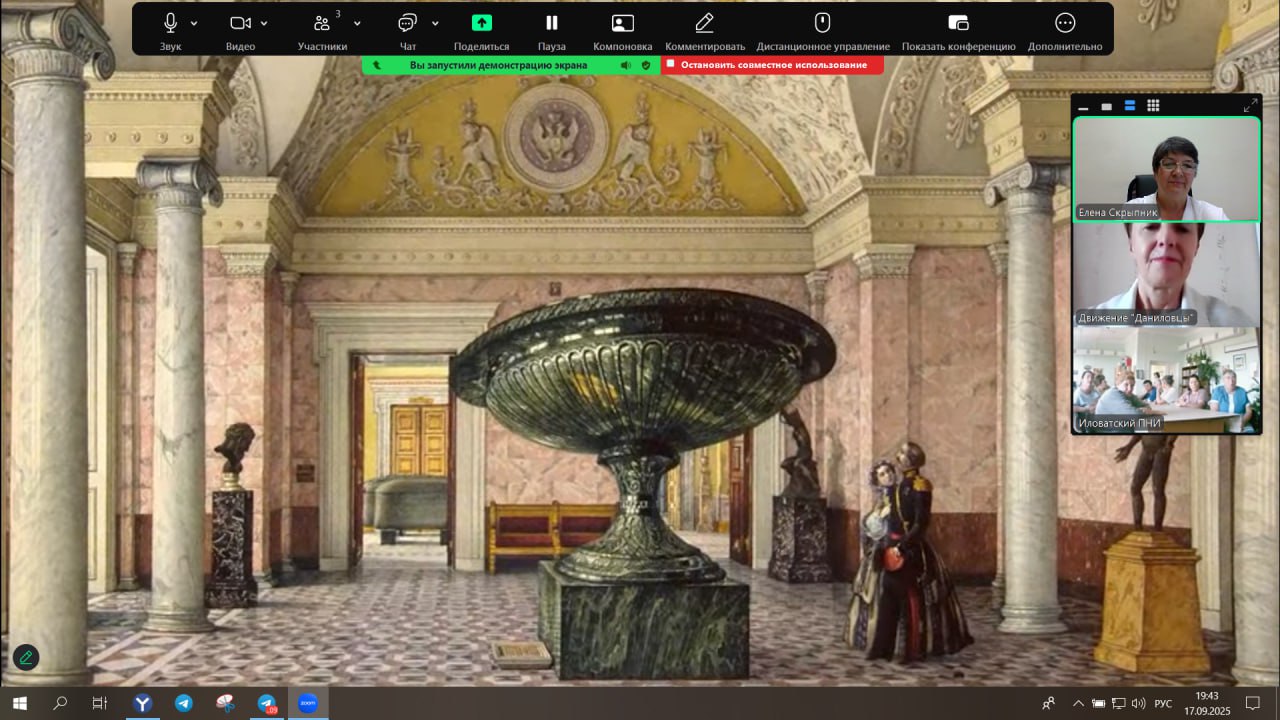Open Telegram from the Windows taskbar
This screenshot has width=1280, height=720.
[184, 703]
